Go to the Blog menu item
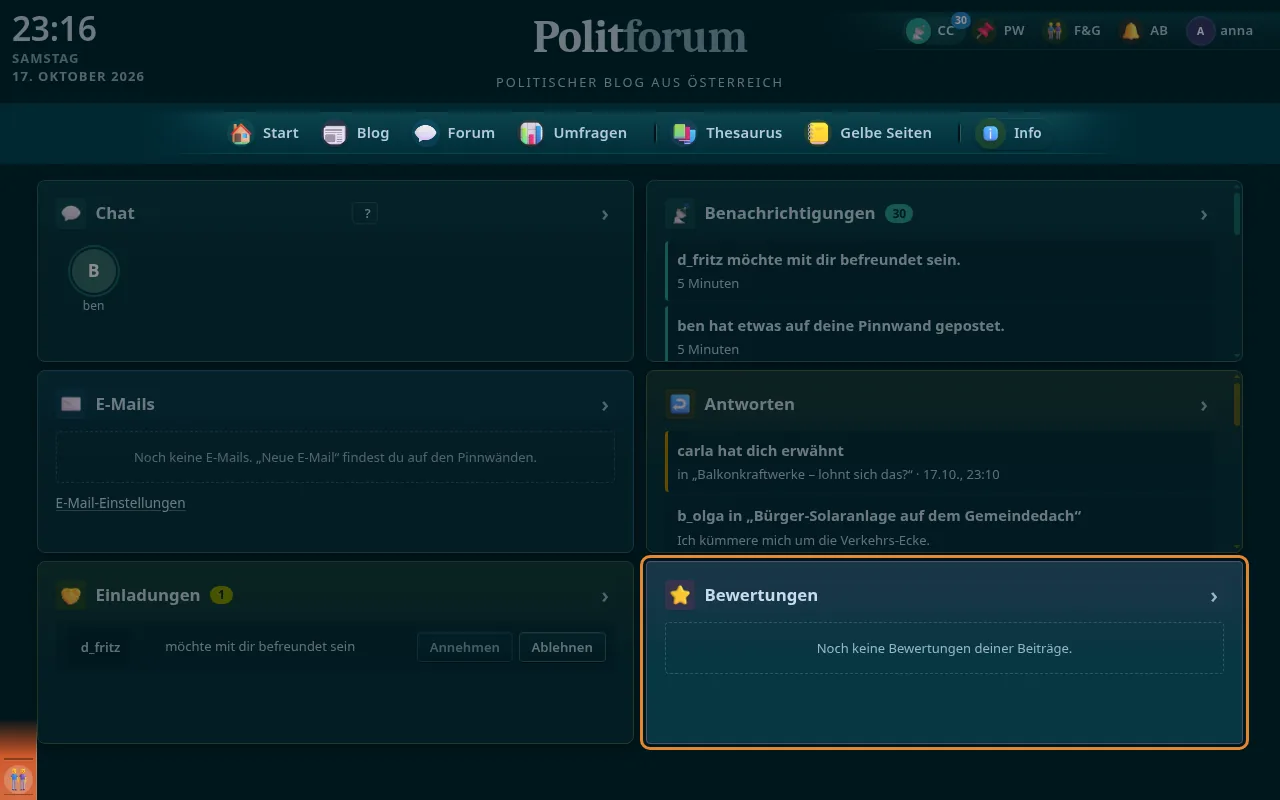 [357, 133]
